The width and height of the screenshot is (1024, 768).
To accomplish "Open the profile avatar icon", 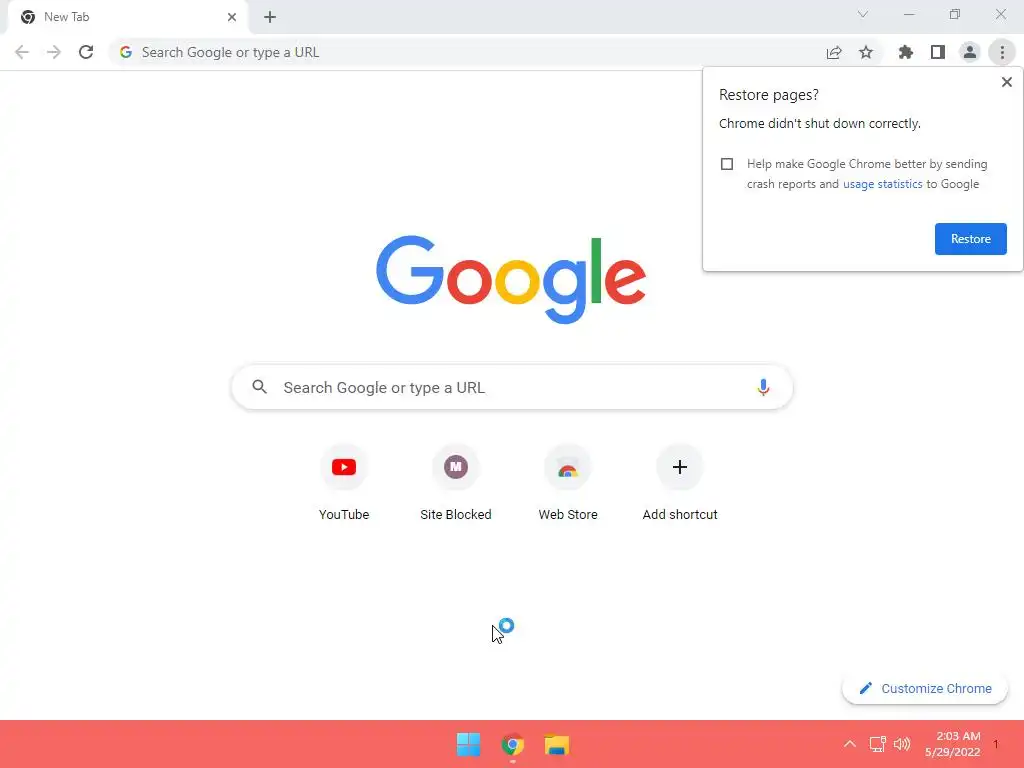I will 970,52.
